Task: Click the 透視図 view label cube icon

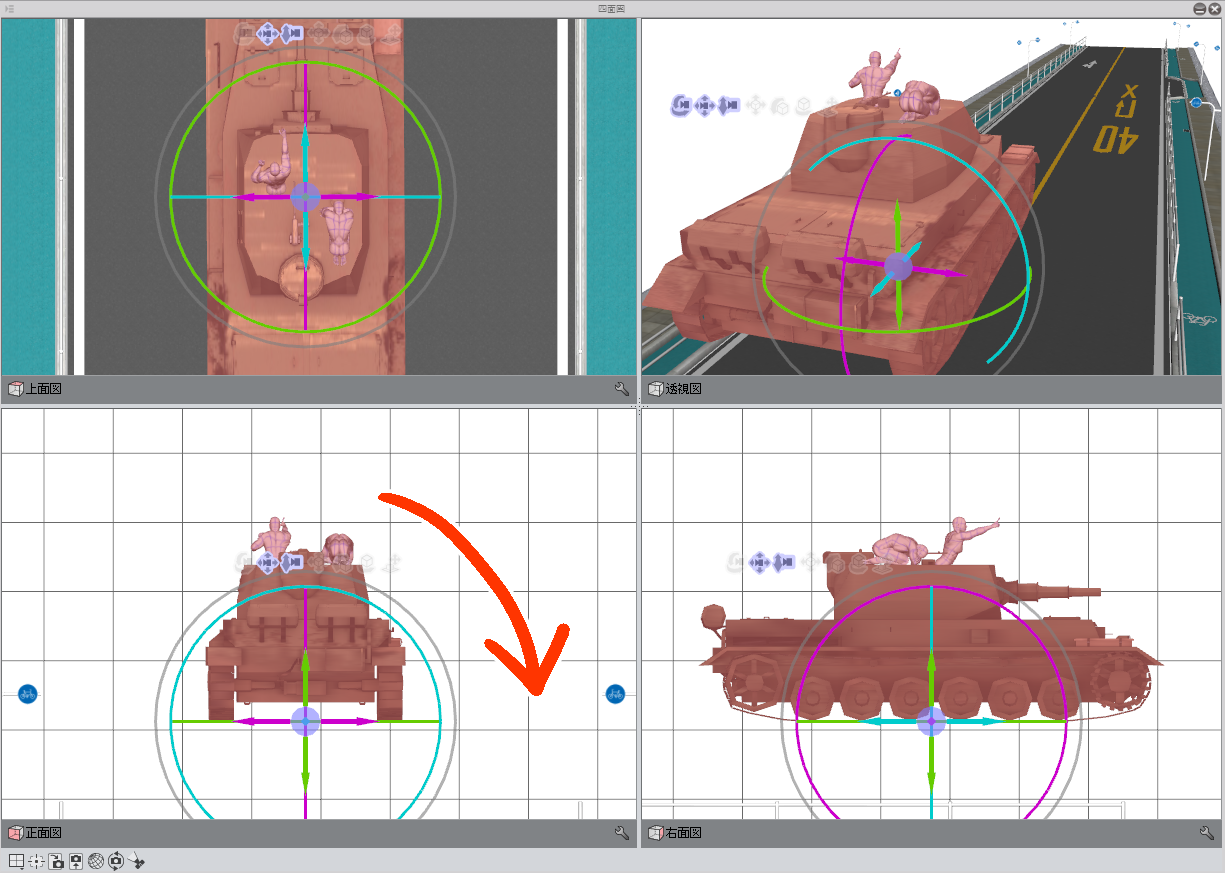Action: click(656, 389)
